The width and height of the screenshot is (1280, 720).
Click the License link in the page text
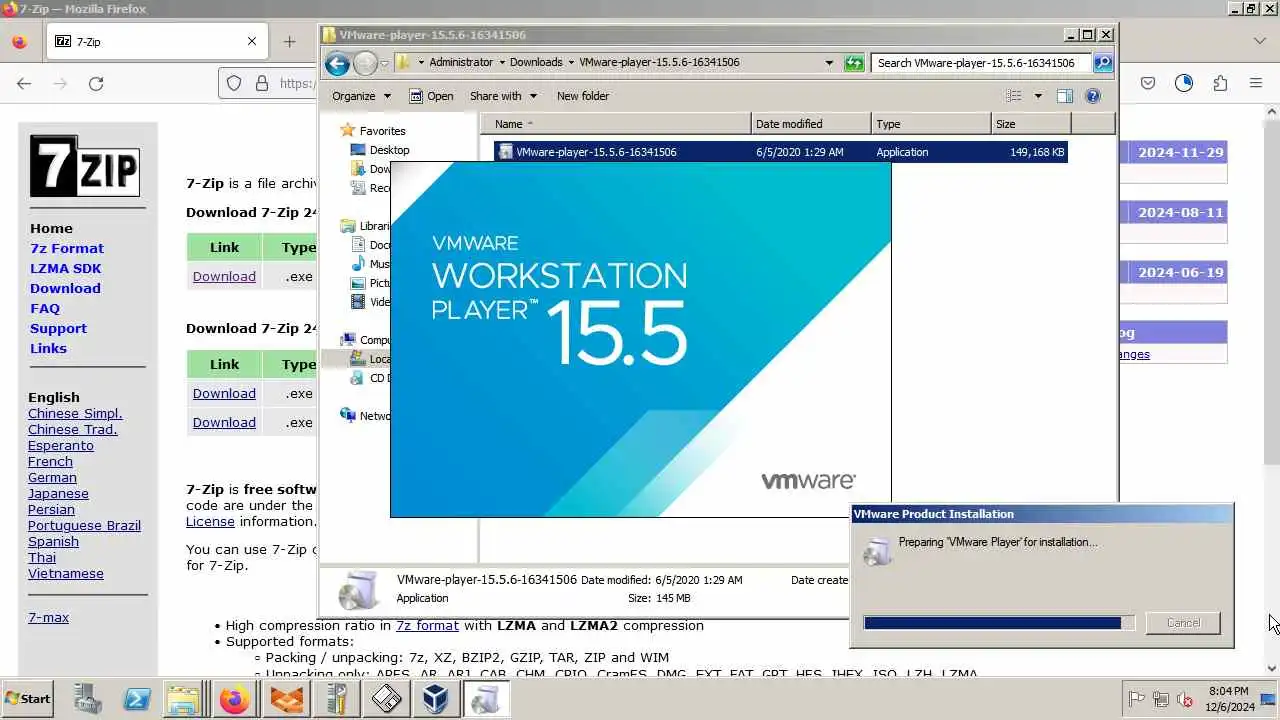point(210,521)
